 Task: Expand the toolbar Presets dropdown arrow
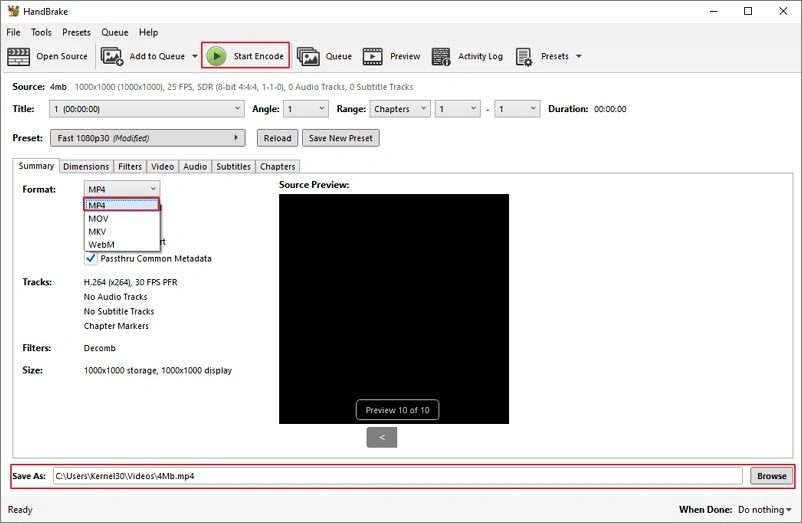point(578,56)
